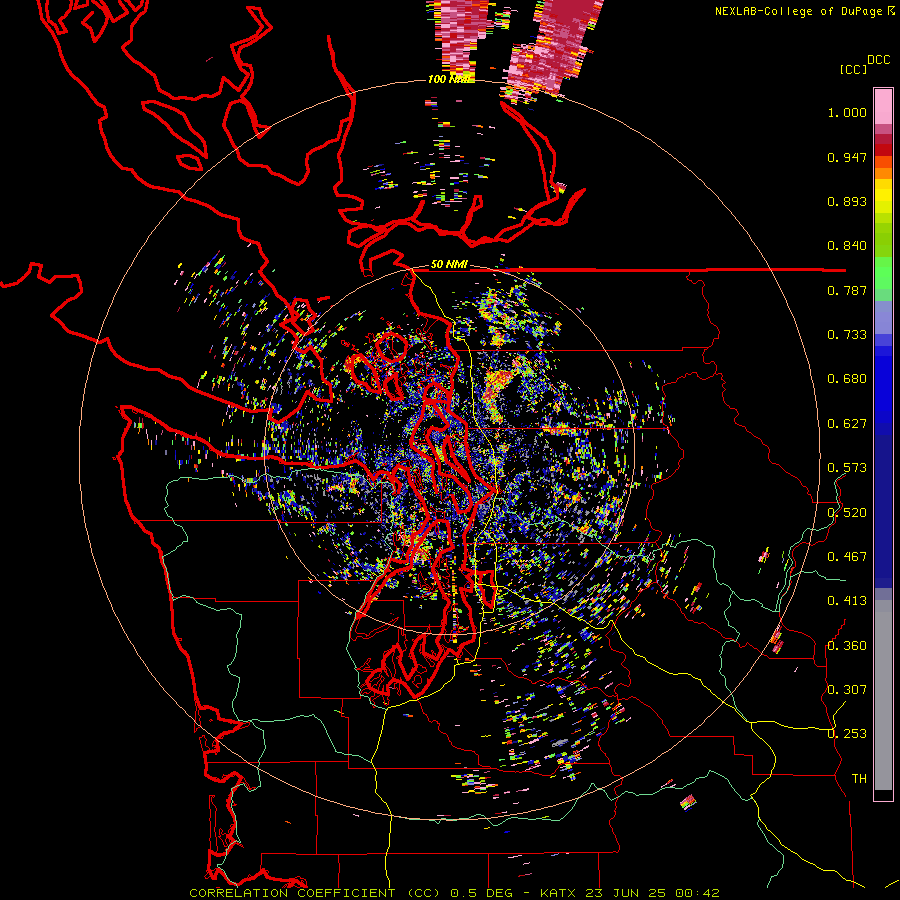Select the 0.413 scale label
900x900 pixels.
[x=847, y=601]
